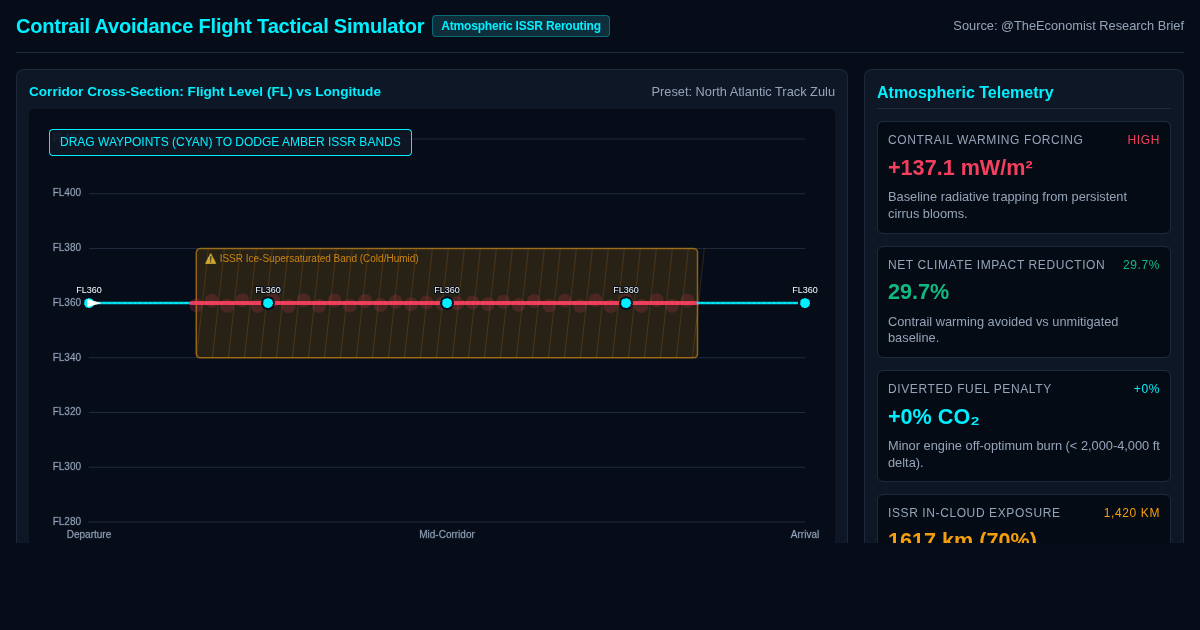1200x630 pixels.
Task: Select the second cyan waypoint labeled FL360
Action: click(268, 303)
